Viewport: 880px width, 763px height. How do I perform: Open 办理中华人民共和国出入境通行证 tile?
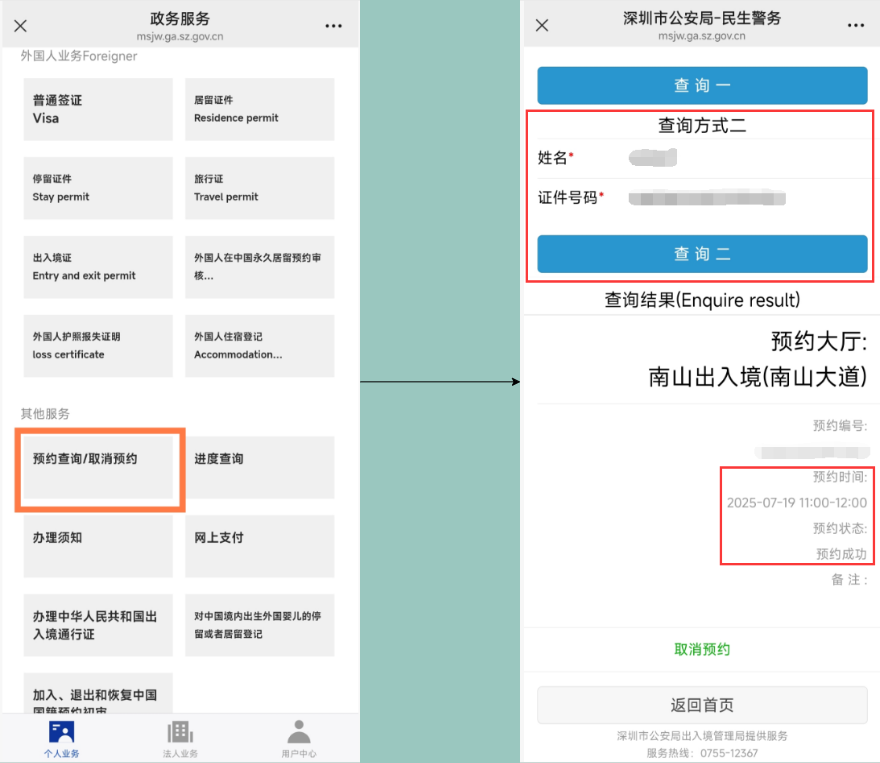point(98,625)
